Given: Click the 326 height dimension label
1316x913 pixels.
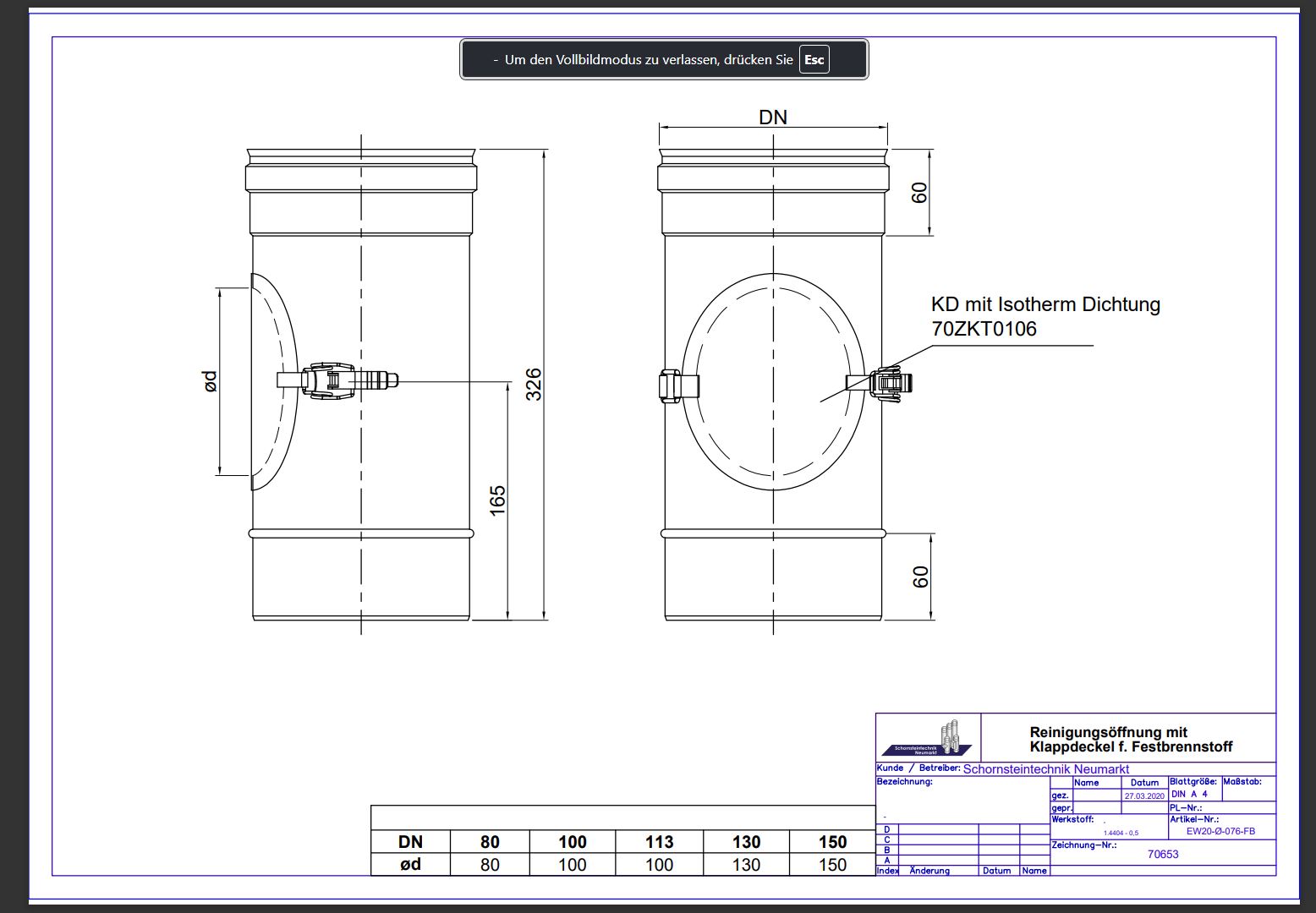Looking at the screenshot, I should coord(534,385).
